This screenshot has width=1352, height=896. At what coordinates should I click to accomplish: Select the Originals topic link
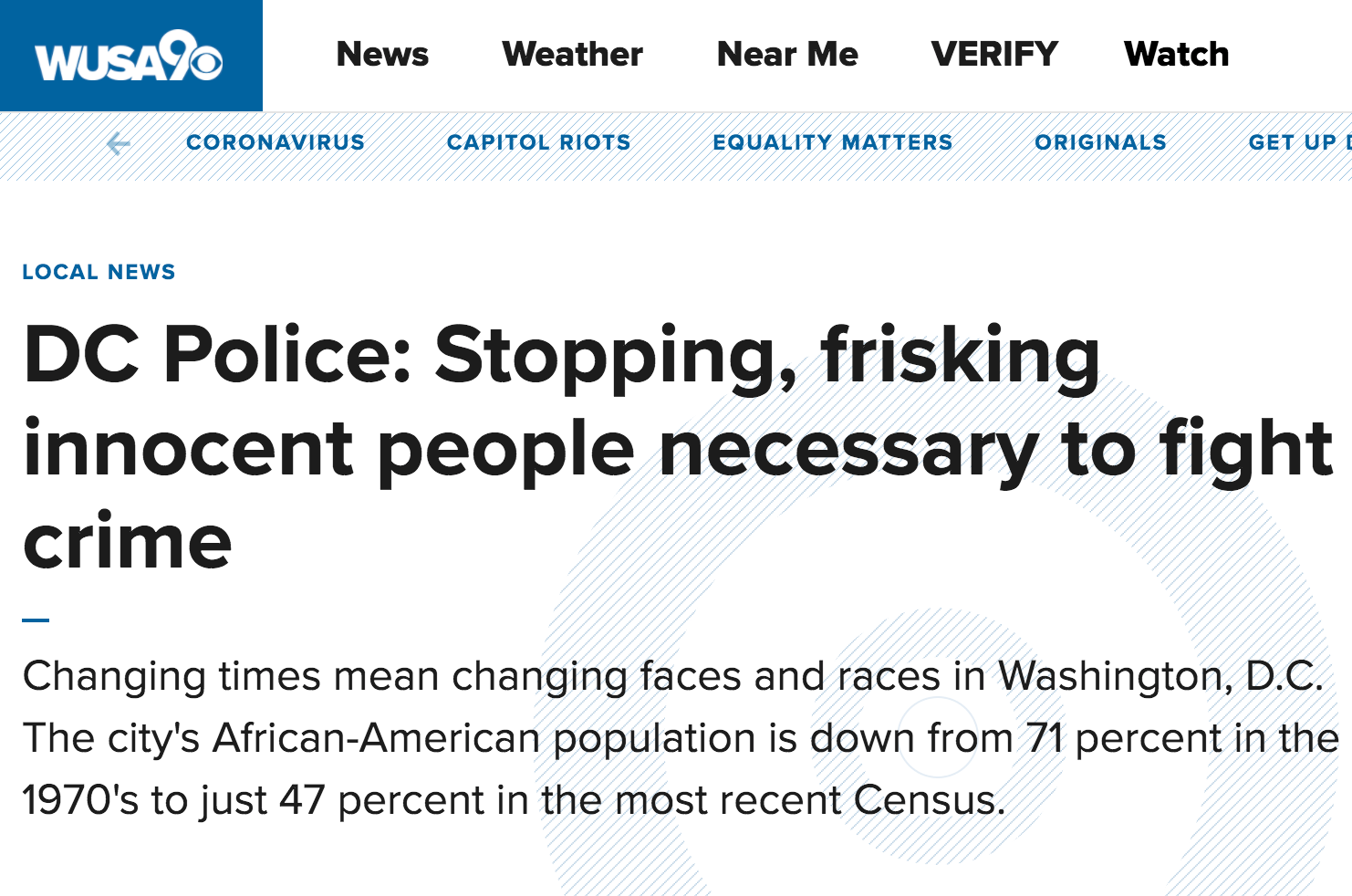[x=1100, y=142]
